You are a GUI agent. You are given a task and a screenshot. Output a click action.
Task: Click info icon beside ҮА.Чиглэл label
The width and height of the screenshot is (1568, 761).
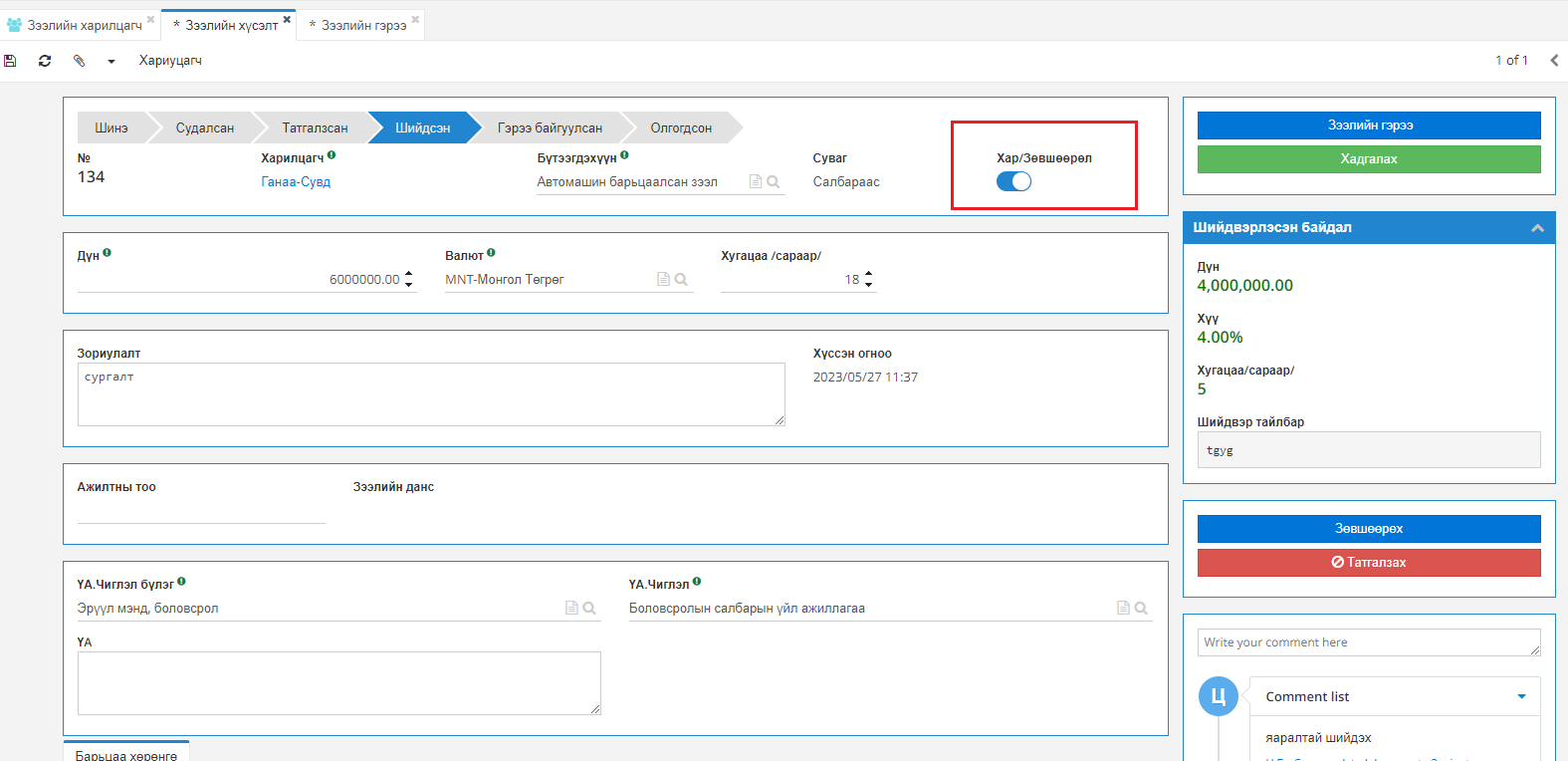click(697, 582)
